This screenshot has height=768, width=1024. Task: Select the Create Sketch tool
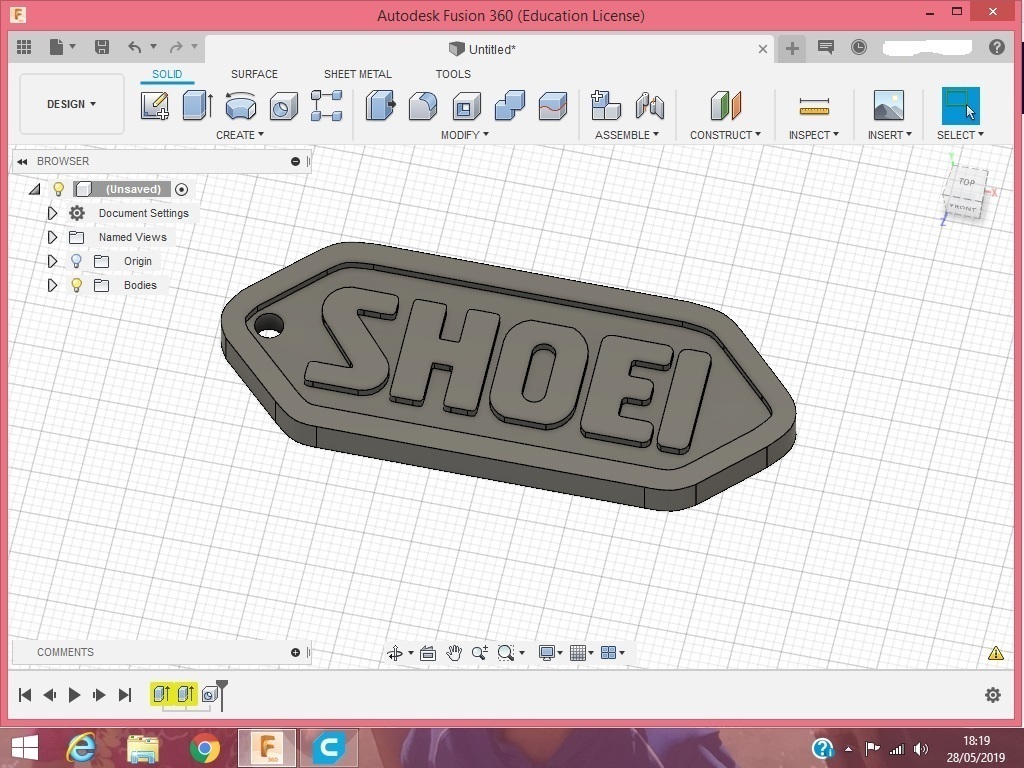tap(154, 106)
